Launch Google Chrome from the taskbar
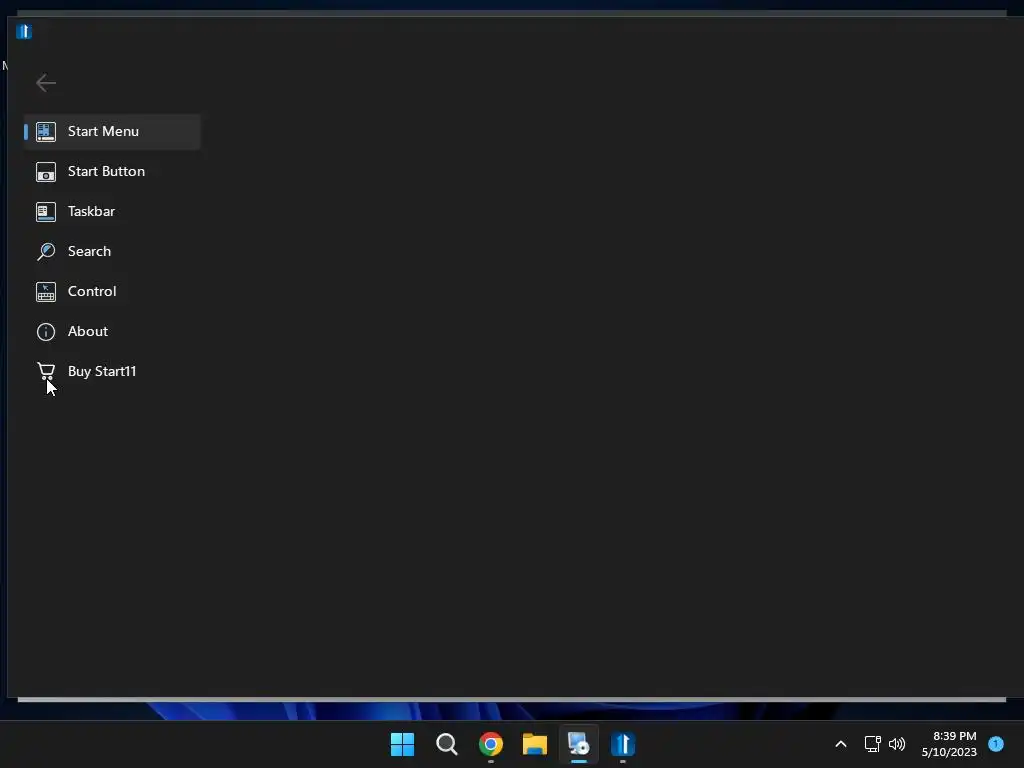Image resolution: width=1024 pixels, height=768 pixels. pos(490,744)
